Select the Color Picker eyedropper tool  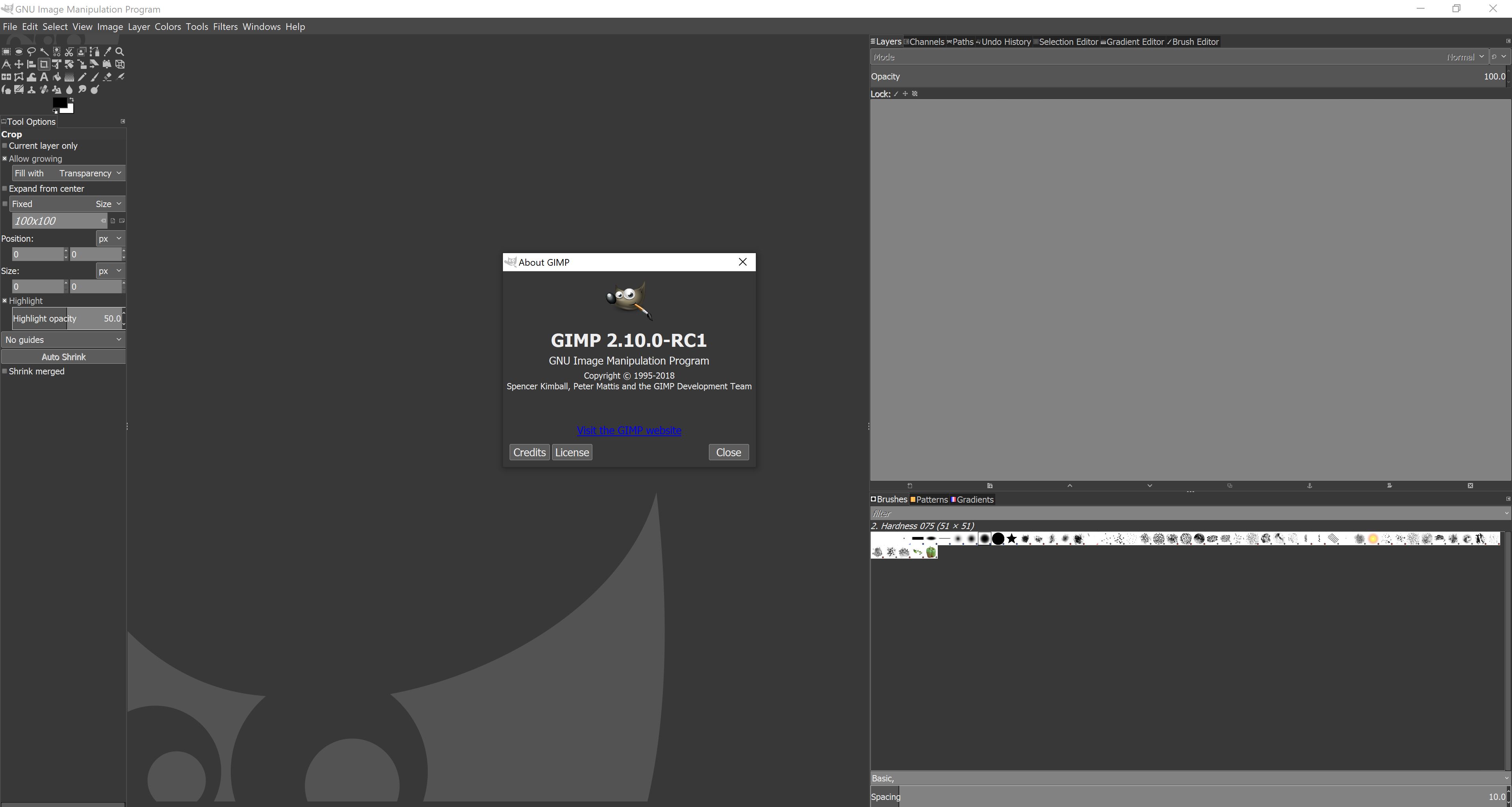[108, 52]
